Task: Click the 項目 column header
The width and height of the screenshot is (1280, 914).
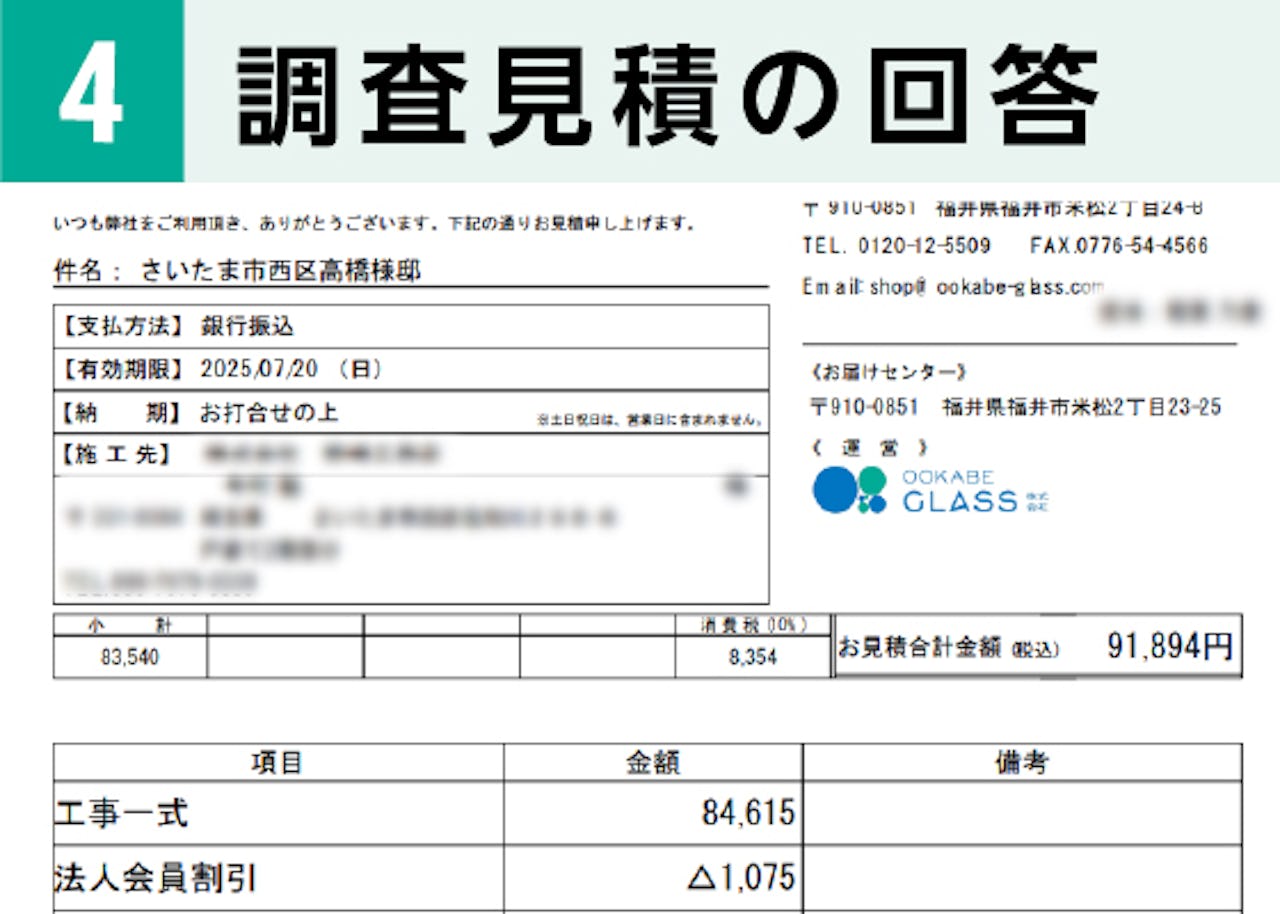Action: [x=277, y=763]
